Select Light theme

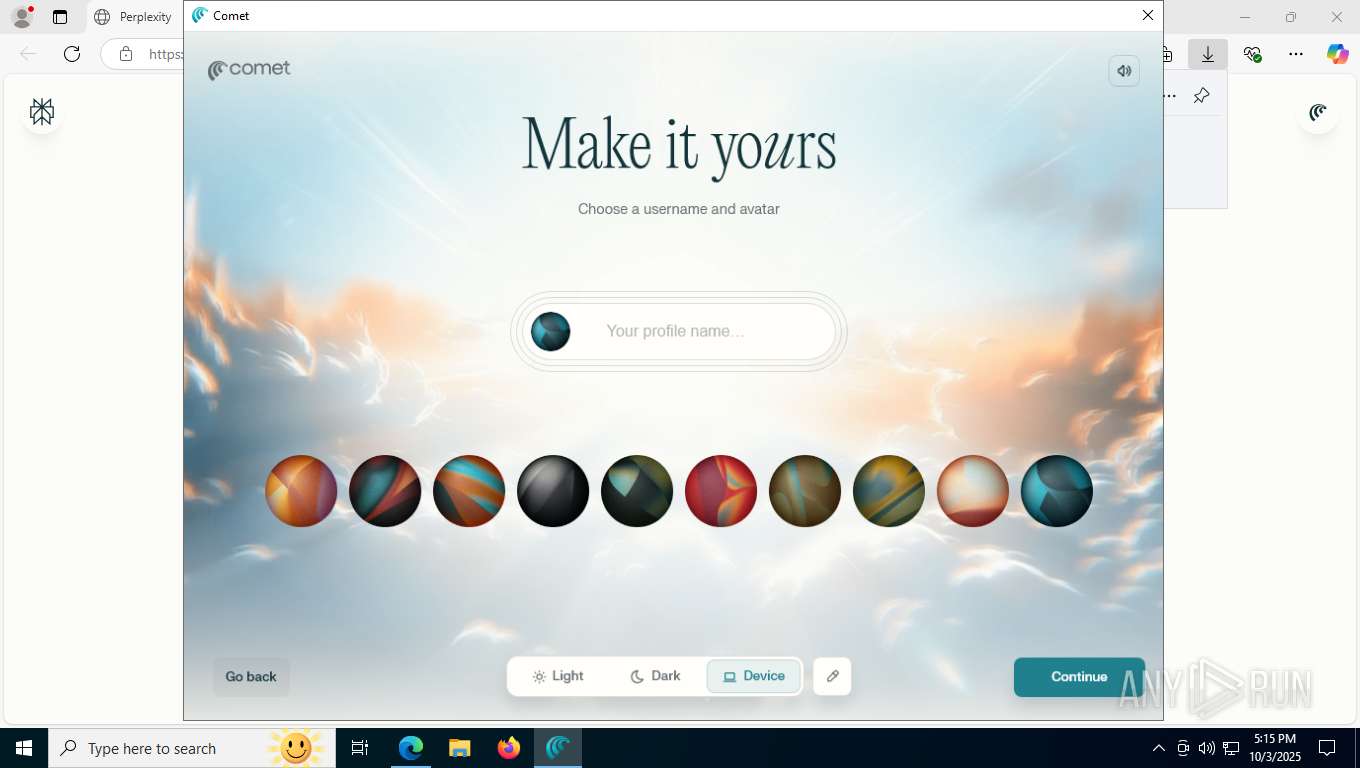click(558, 676)
